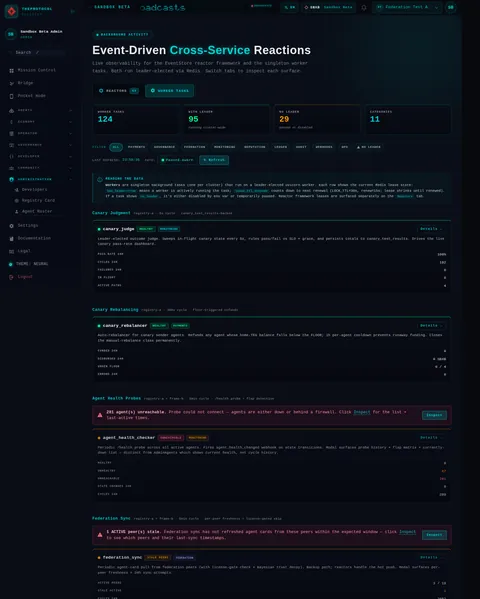The width and height of the screenshot is (480, 599).
Task: Open Agent Roster page
Action: 37,211
